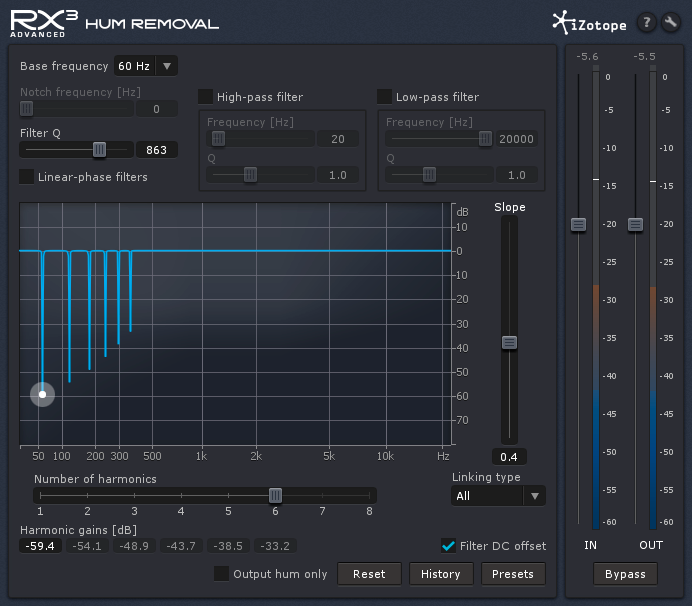Click the High-pass Frequency slider handle
The height and width of the screenshot is (606, 692).
[x=218, y=139]
